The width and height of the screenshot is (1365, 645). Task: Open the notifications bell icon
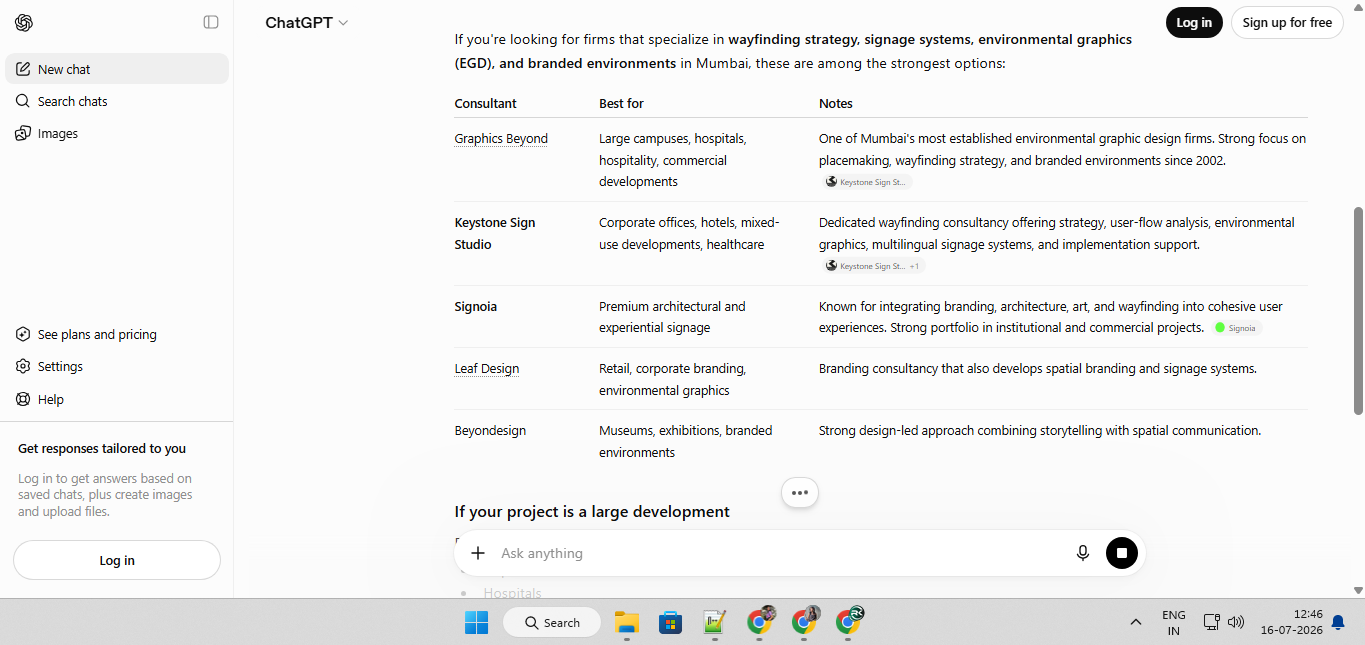pyautogui.click(x=1338, y=622)
